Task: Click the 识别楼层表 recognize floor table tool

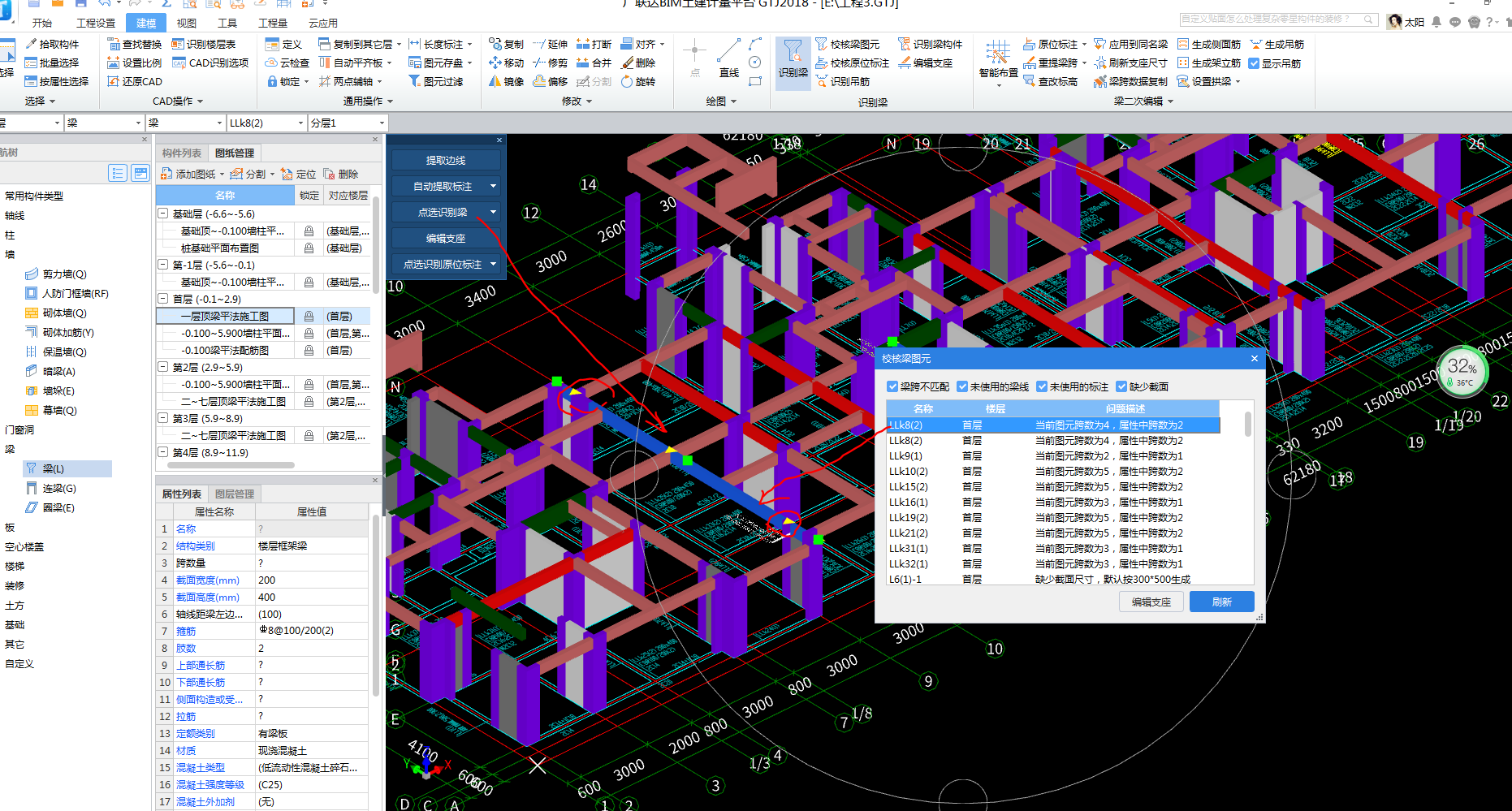Action: (x=204, y=44)
